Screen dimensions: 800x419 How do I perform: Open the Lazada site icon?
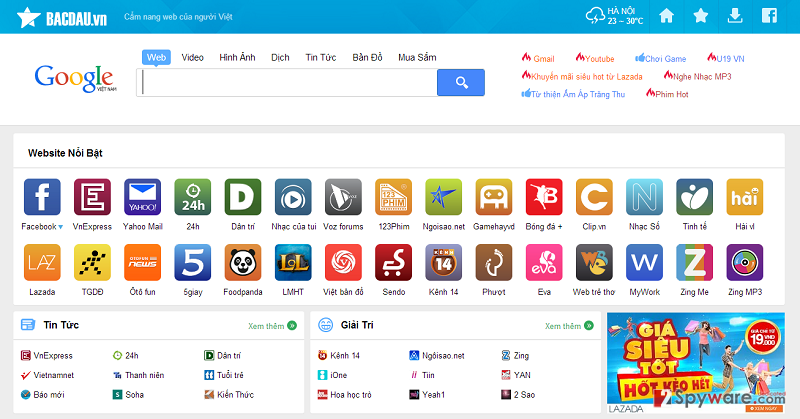pos(42,262)
